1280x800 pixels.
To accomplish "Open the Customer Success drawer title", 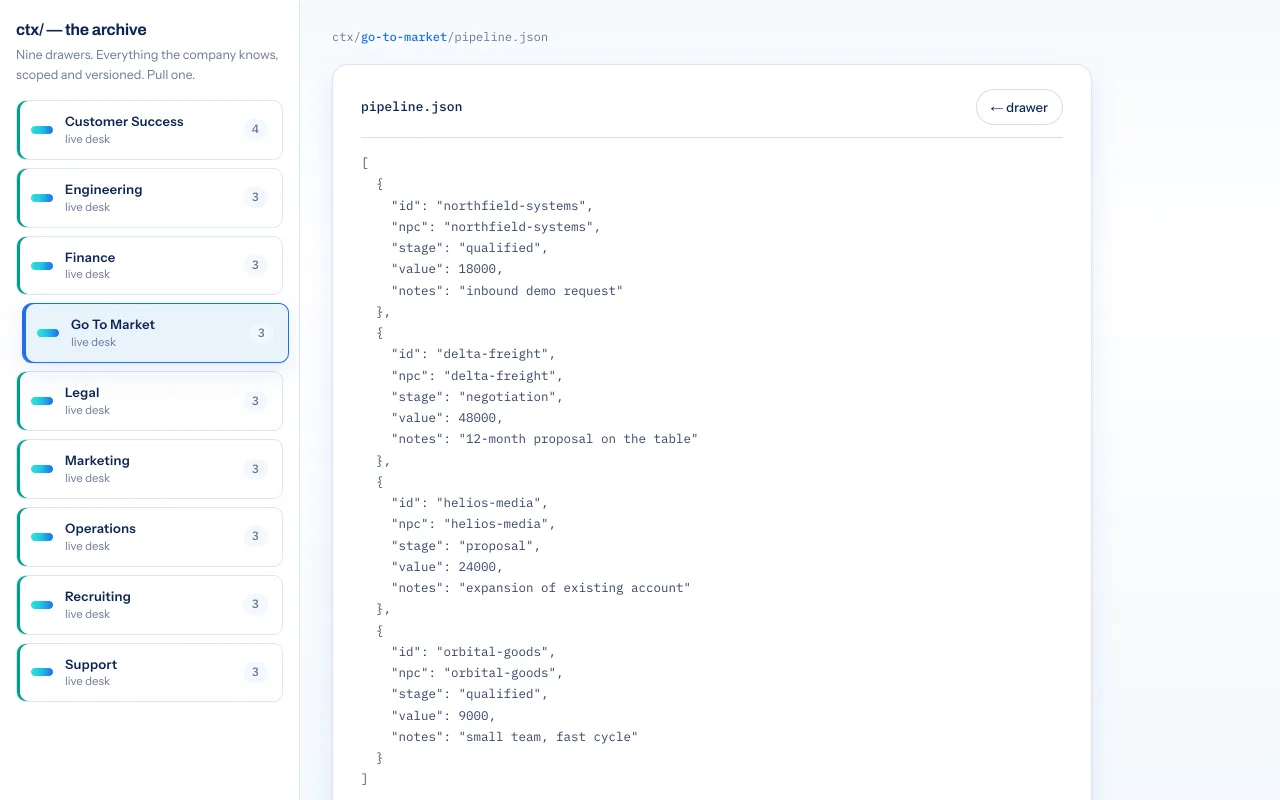I will [124, 122].
